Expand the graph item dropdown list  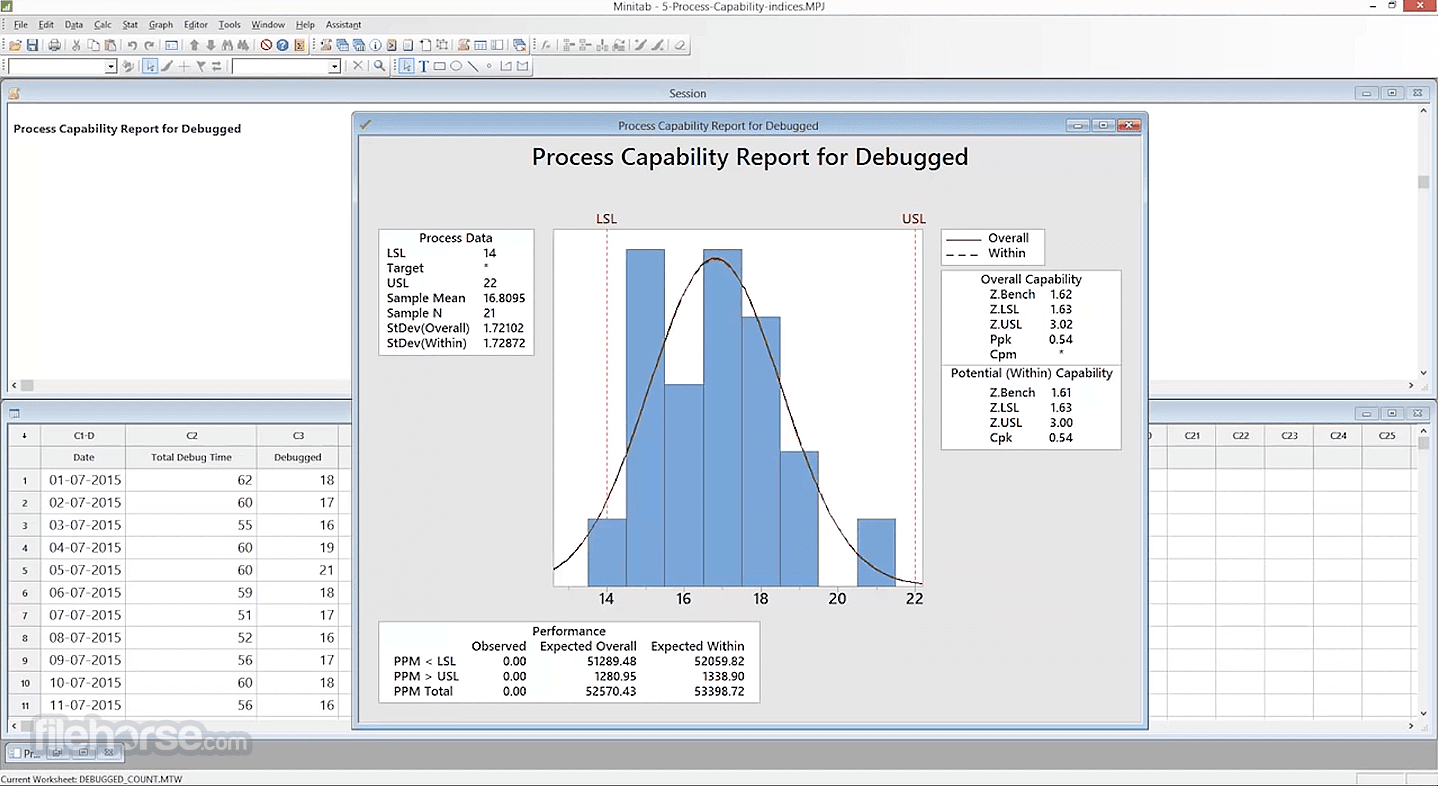click(x=110, y=66)
